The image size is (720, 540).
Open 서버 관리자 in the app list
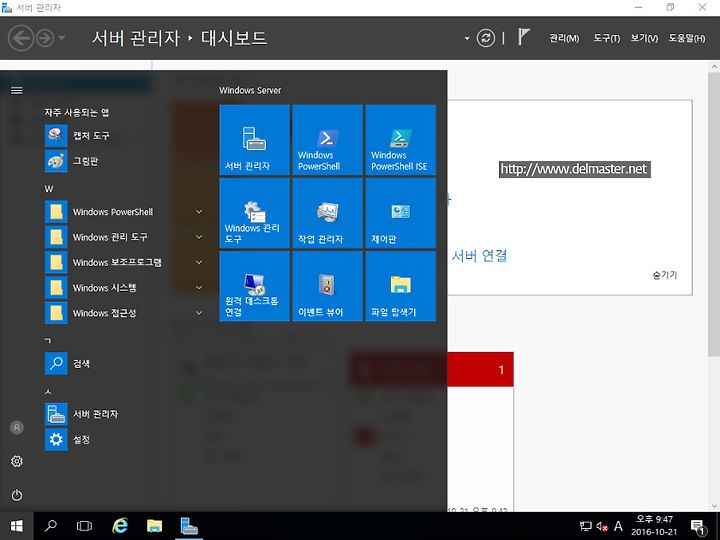click(124, 414)
